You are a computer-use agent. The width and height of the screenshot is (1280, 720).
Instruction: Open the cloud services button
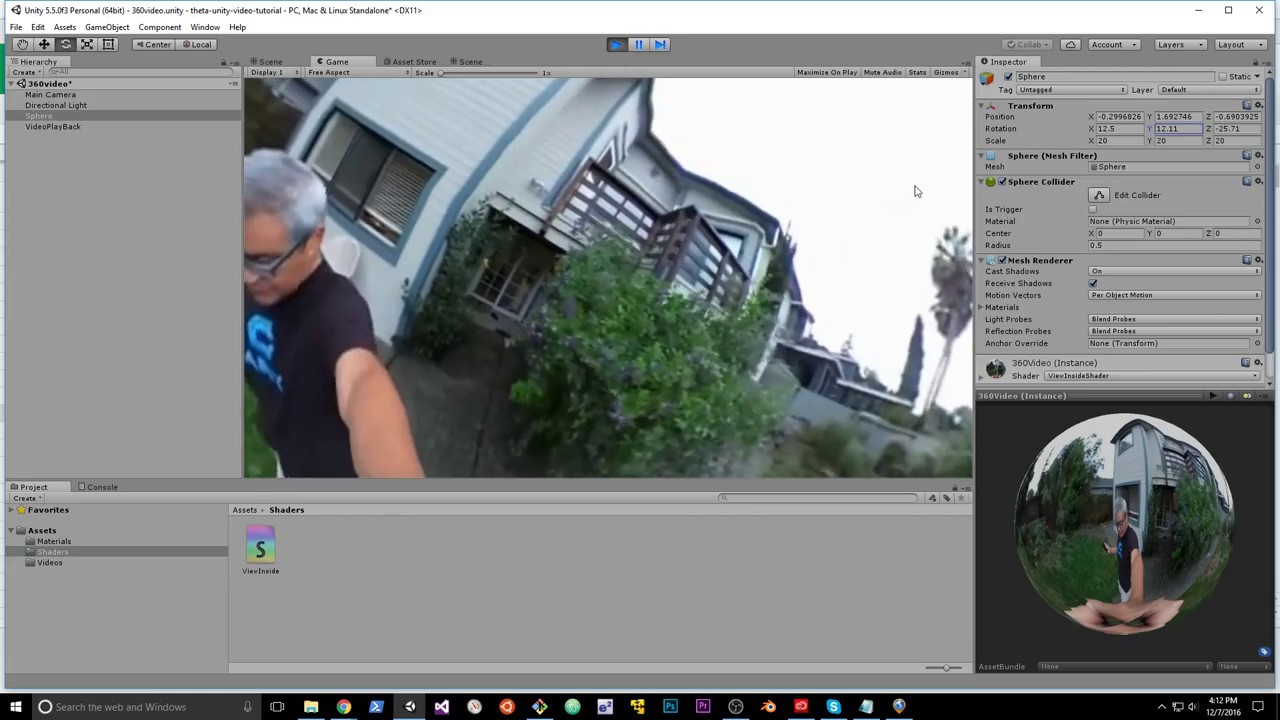[x=1070, y=44]
